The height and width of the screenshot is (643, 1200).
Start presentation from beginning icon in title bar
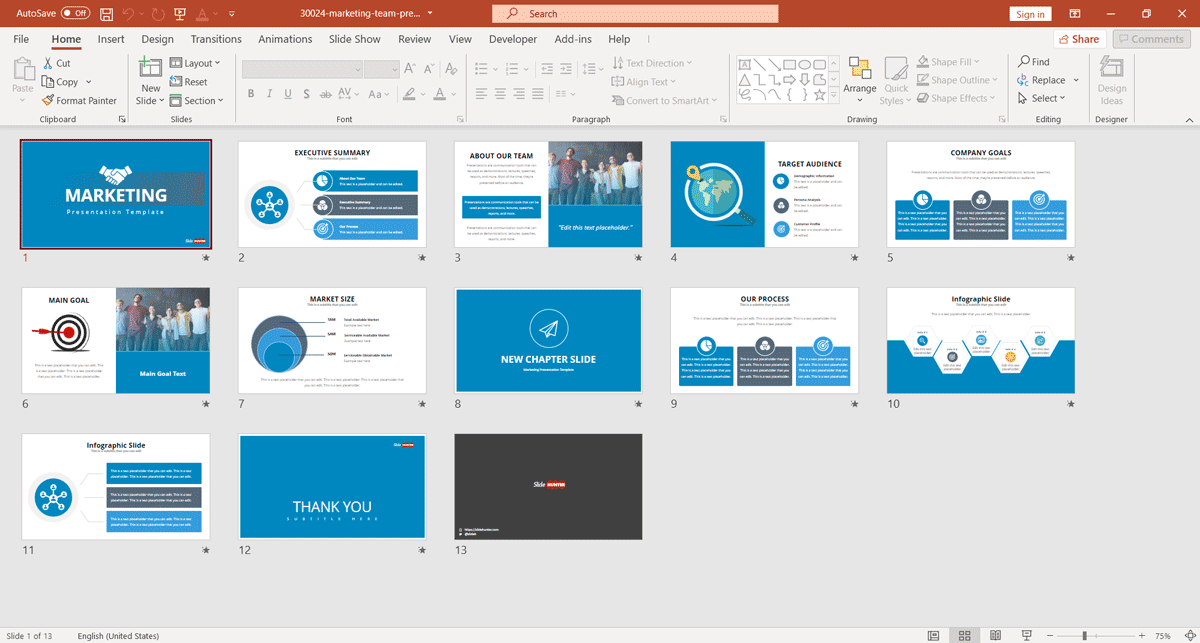pos(179,14)
